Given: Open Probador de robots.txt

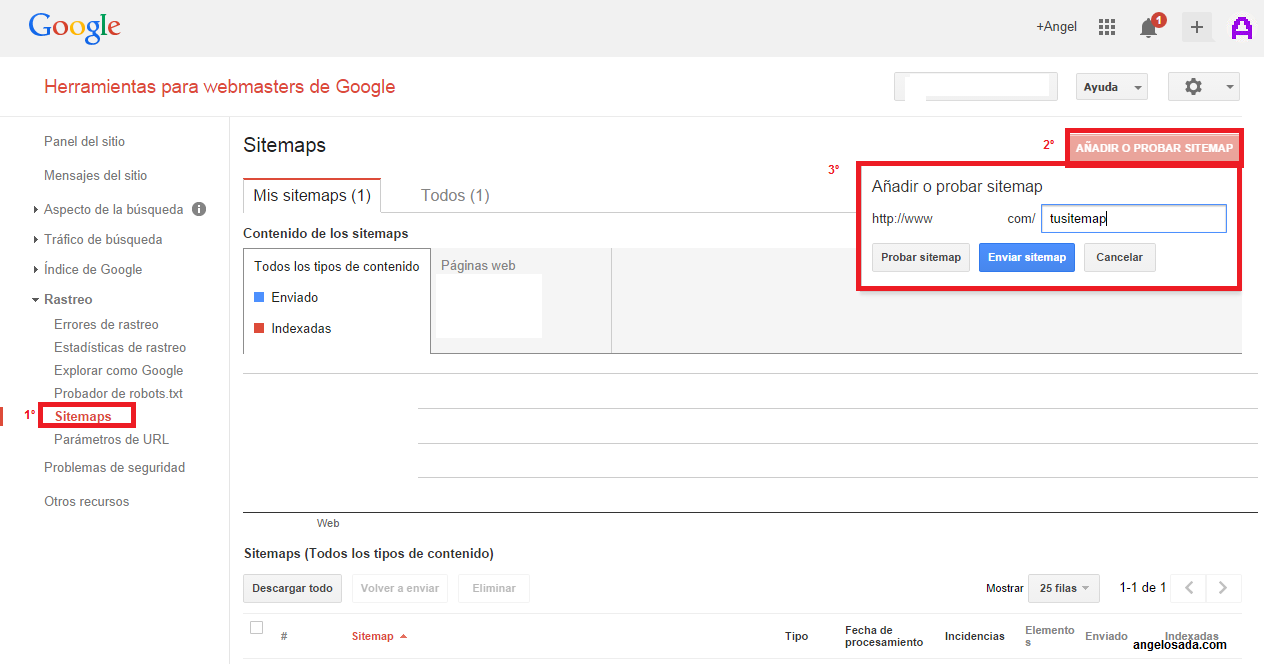Looking at the screenshot, I should coord(118,393).
